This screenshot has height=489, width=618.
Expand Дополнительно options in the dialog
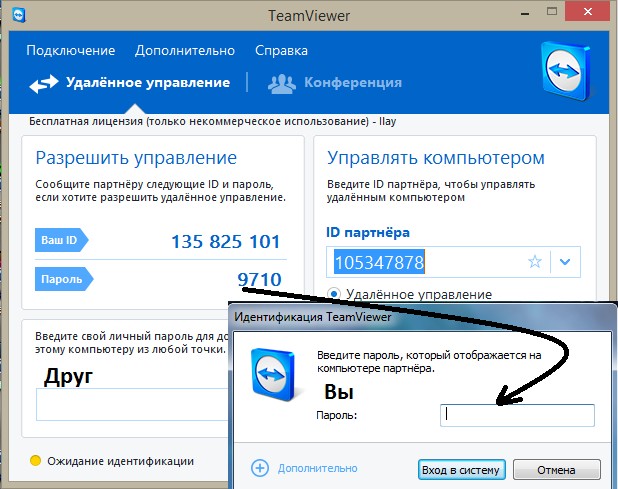pos(318,468)
